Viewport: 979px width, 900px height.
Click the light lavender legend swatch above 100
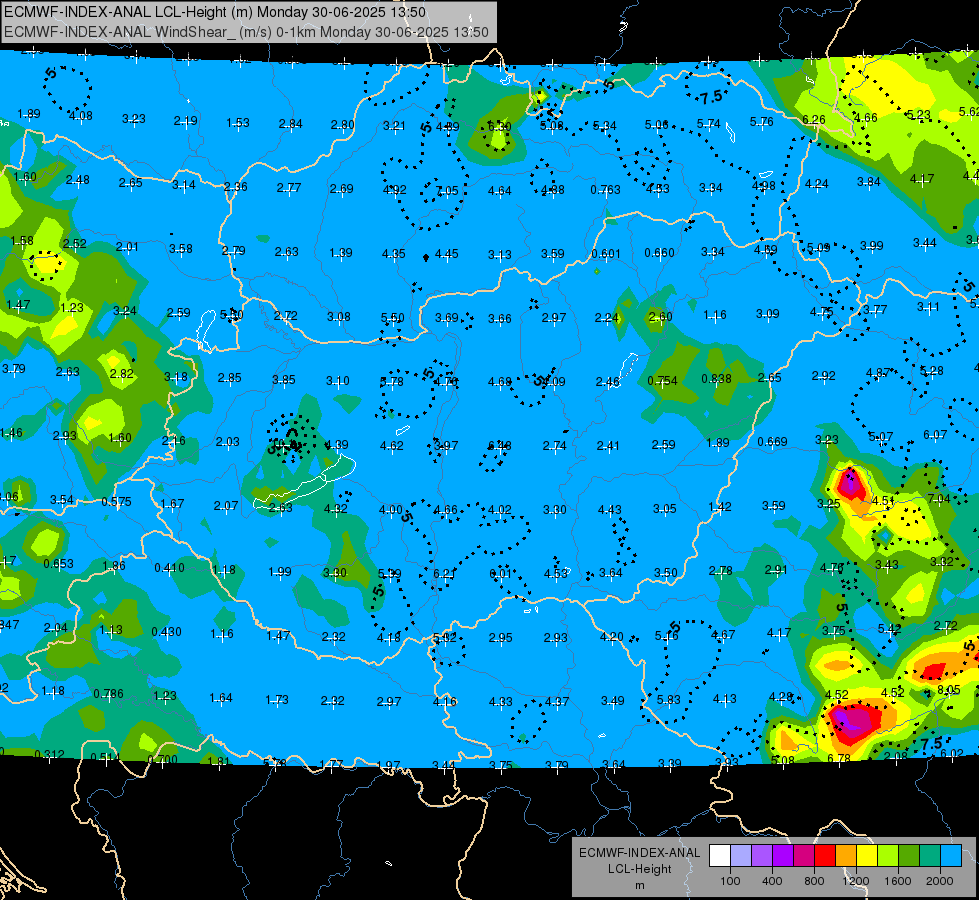click(x=741, y=856)
